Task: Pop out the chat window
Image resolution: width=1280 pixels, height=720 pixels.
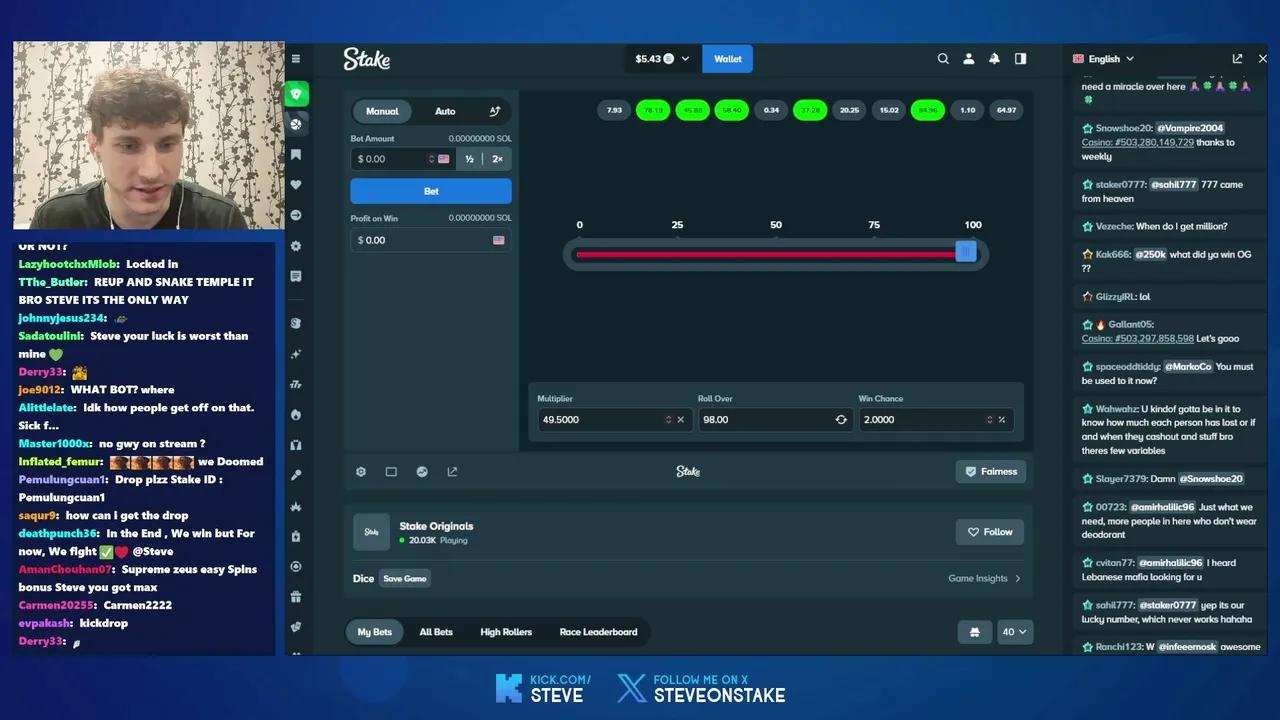Action: pos(1237,59)
